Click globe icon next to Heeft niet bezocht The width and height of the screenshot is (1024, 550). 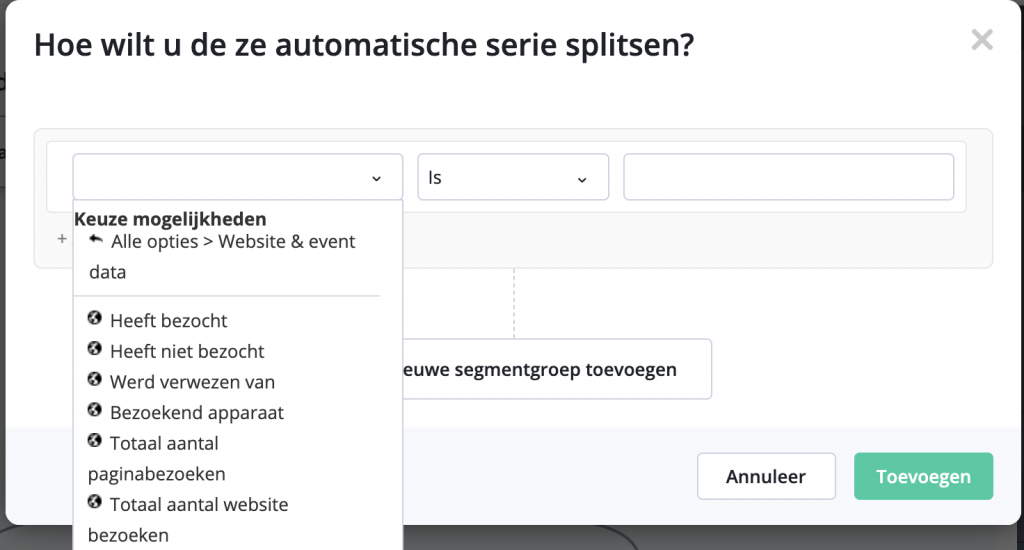[x=95, y=349]
